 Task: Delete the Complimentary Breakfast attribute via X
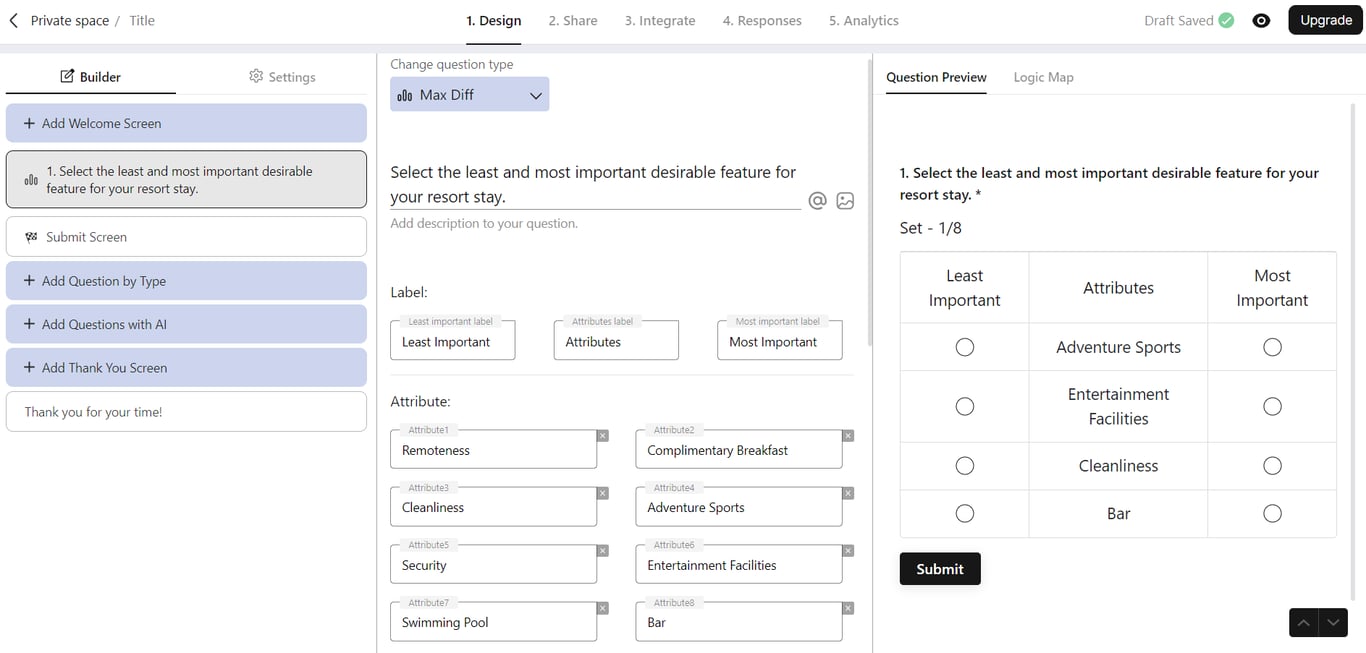click(848, 436)
